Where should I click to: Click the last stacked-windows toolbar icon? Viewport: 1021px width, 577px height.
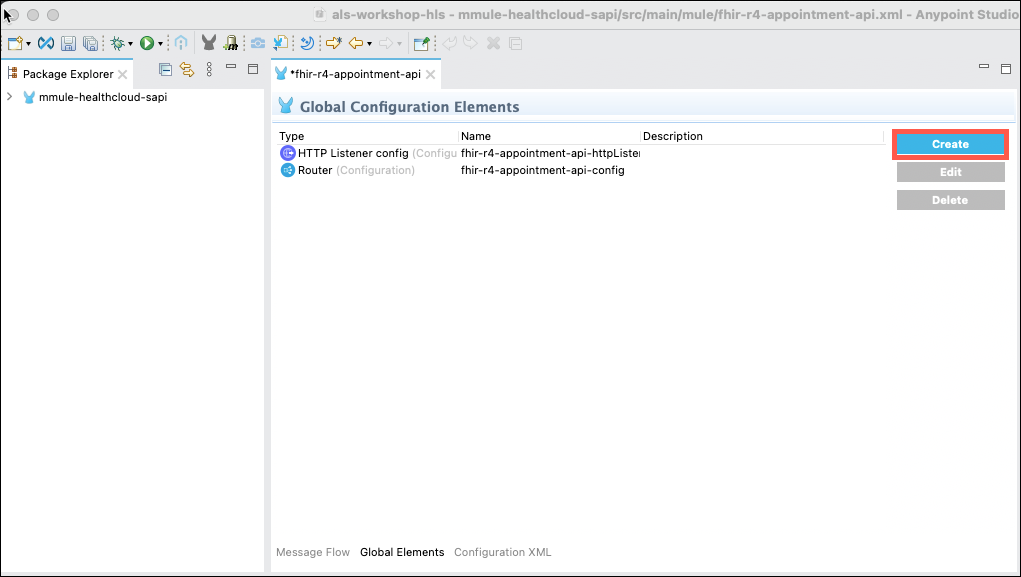tap(515, 44)
